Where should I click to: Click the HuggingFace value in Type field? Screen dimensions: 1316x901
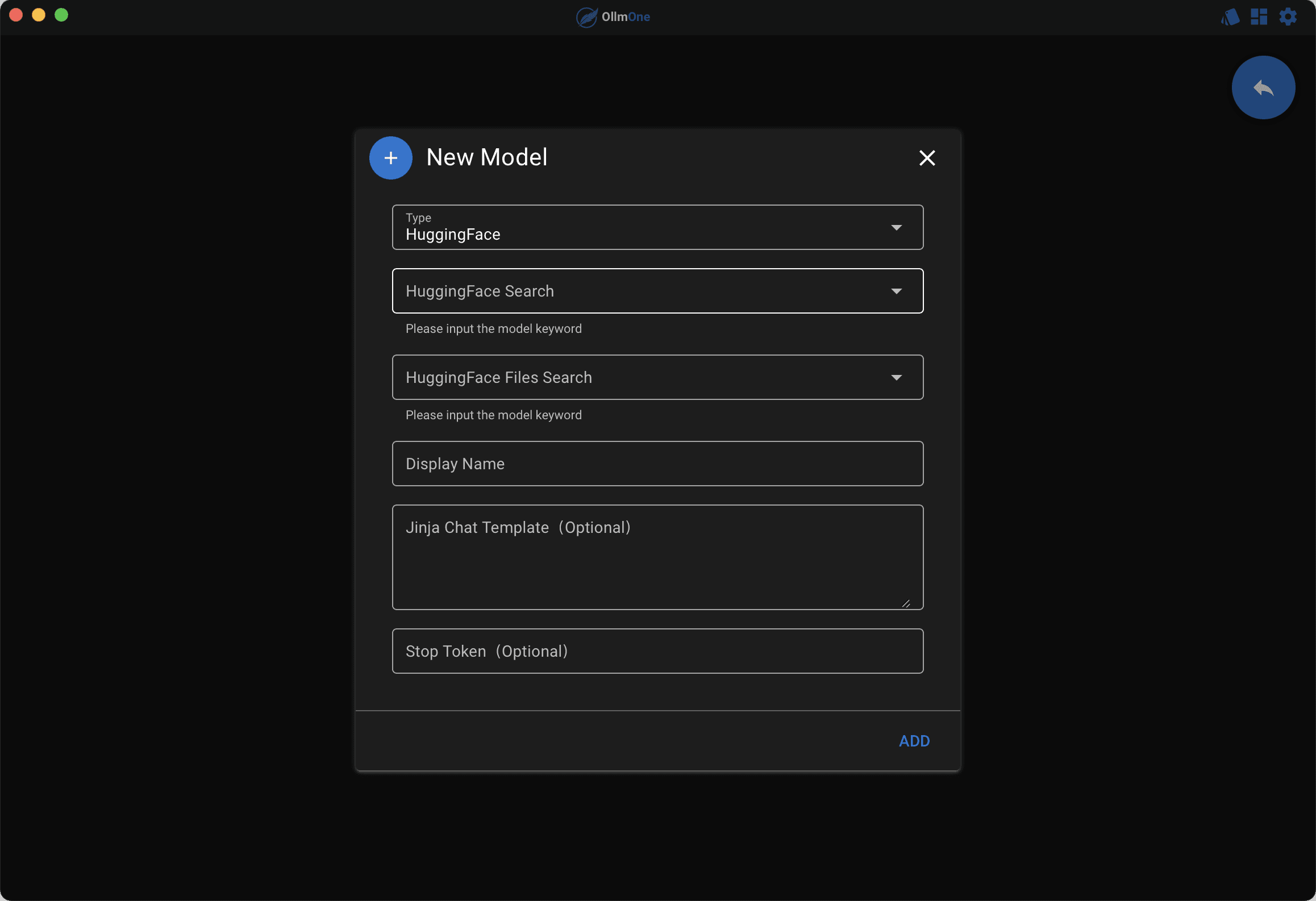453,235
